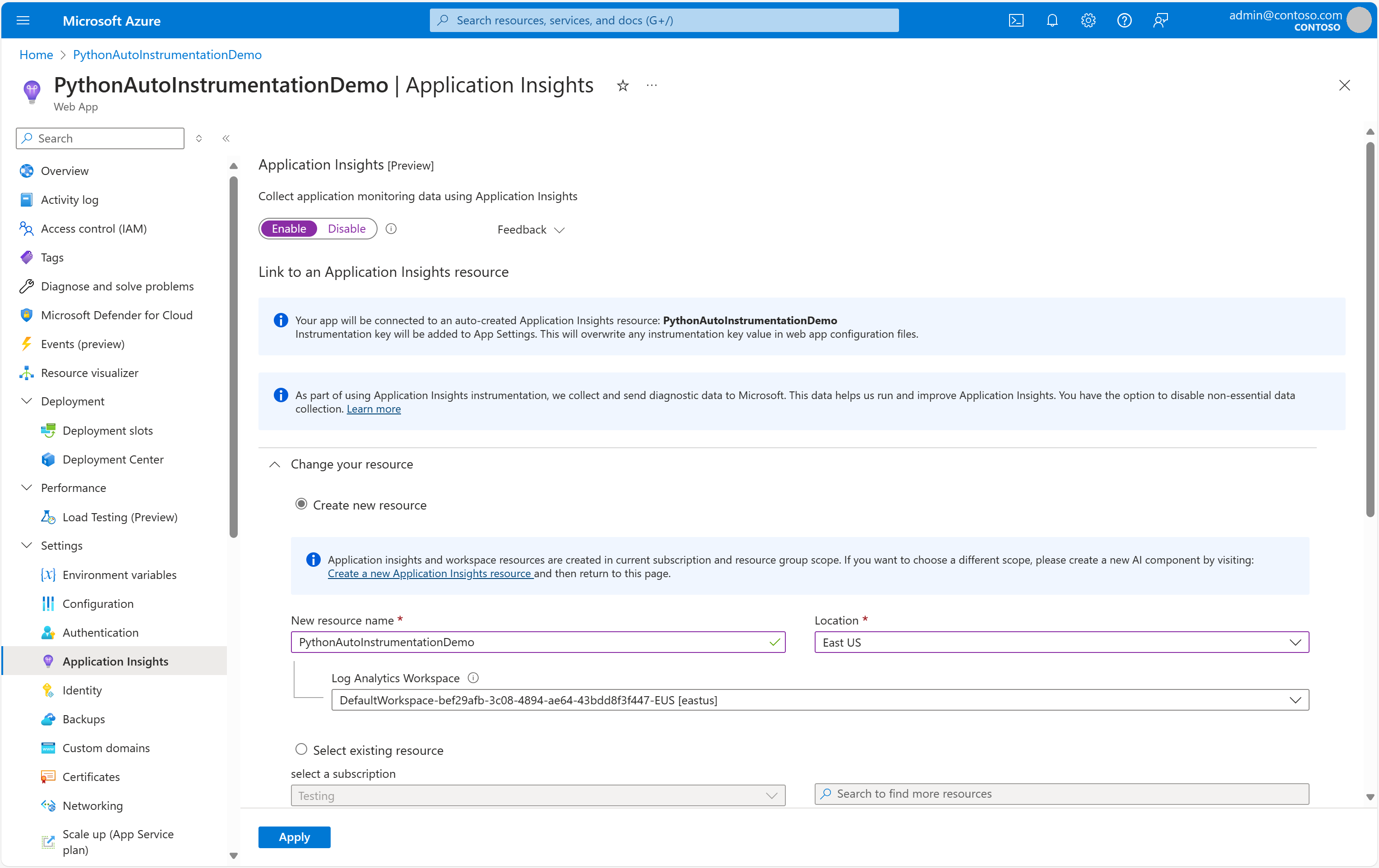
Task: Open the Location East US dropdown
Action: point(1061,643)
